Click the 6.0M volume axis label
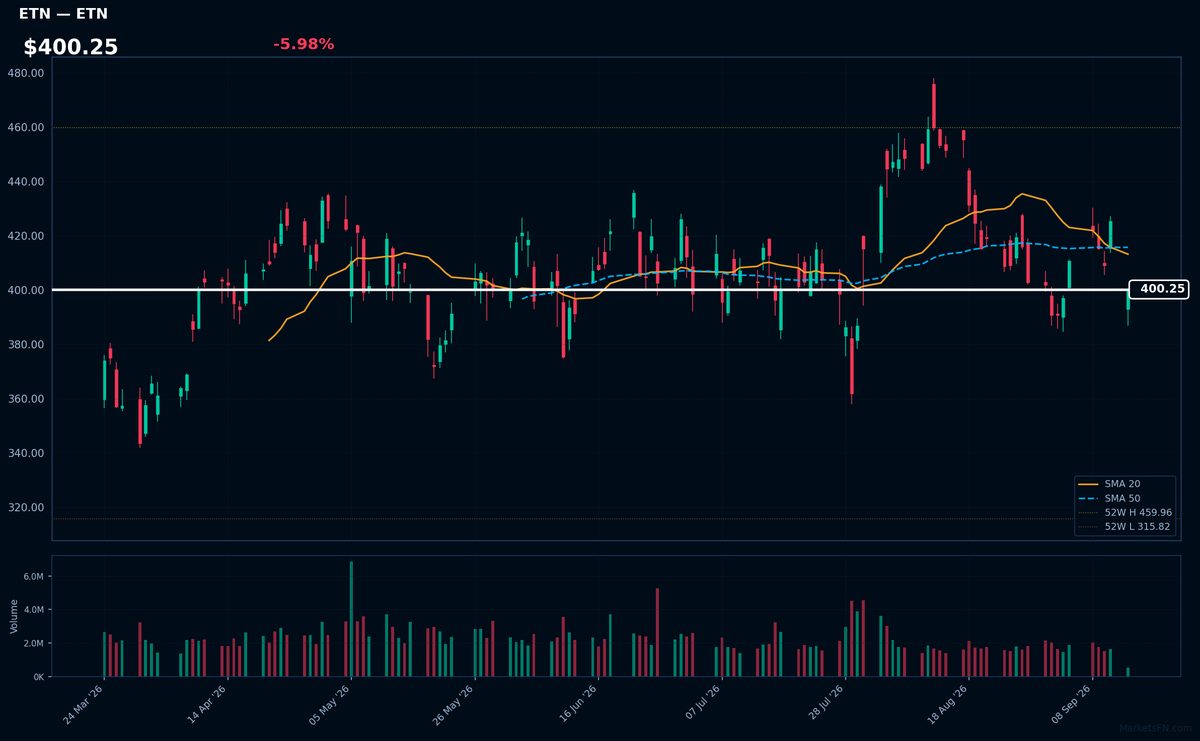Image resolution: width=1200 pixels, height=741 pixels. coord(33,577)
